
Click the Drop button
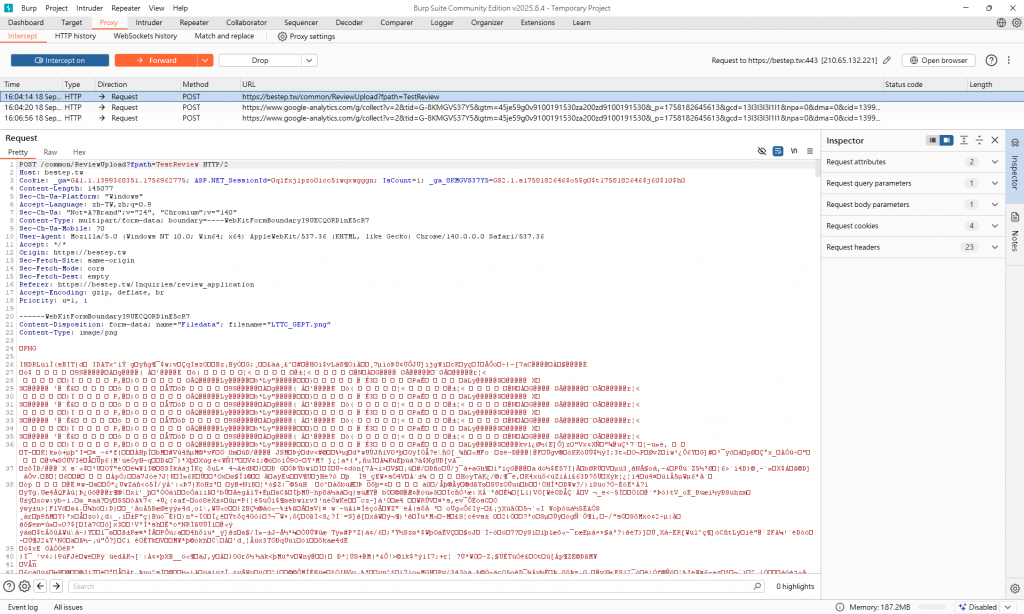click(x=260, y=60)
